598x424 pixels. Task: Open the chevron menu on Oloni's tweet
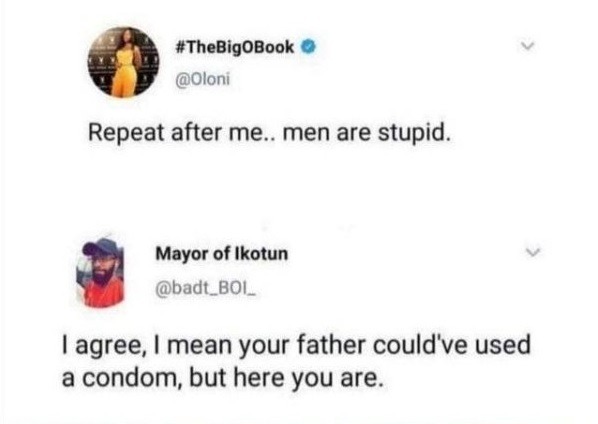pos(528,46)
